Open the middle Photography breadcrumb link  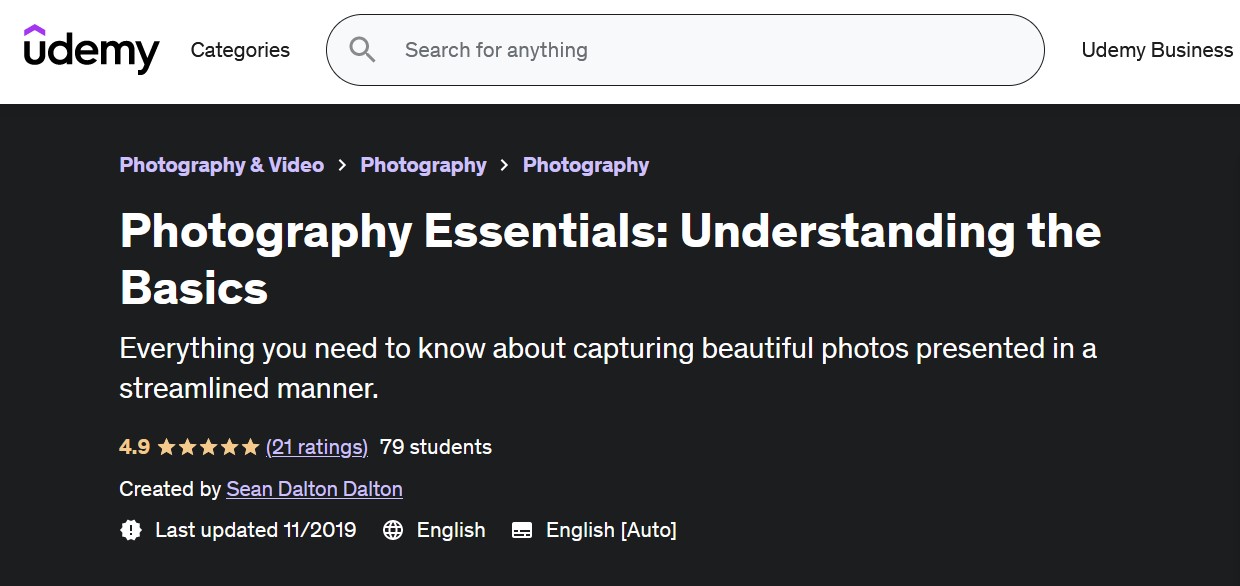coord(423,165)
